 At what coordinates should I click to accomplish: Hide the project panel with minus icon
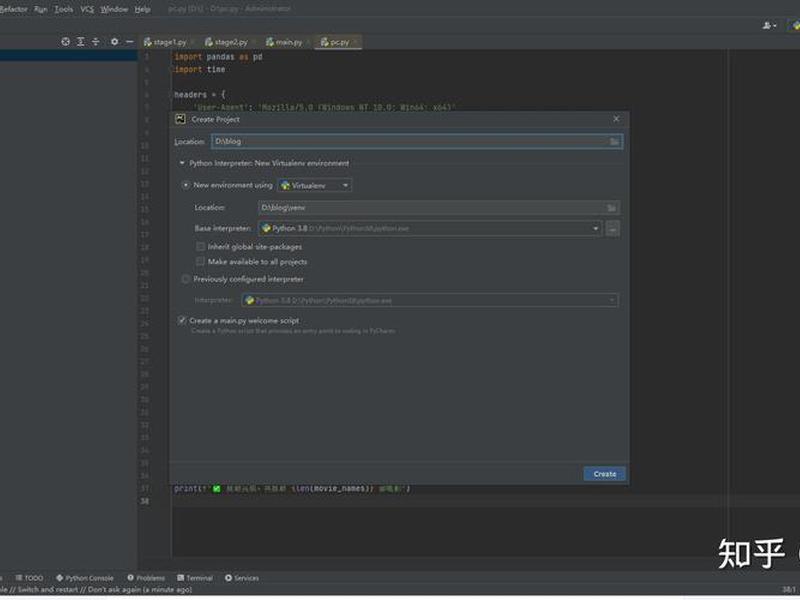tap(130, 42)
